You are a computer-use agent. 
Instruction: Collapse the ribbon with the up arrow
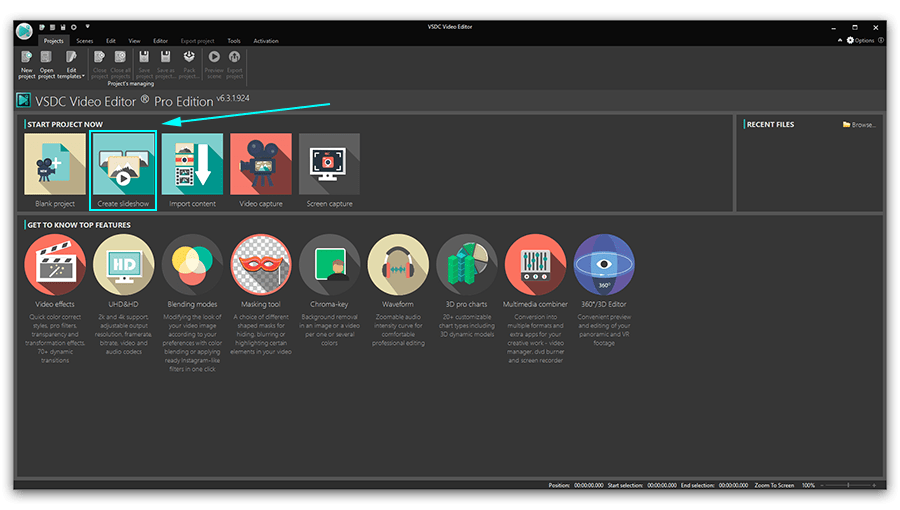[x=840, y=40]
